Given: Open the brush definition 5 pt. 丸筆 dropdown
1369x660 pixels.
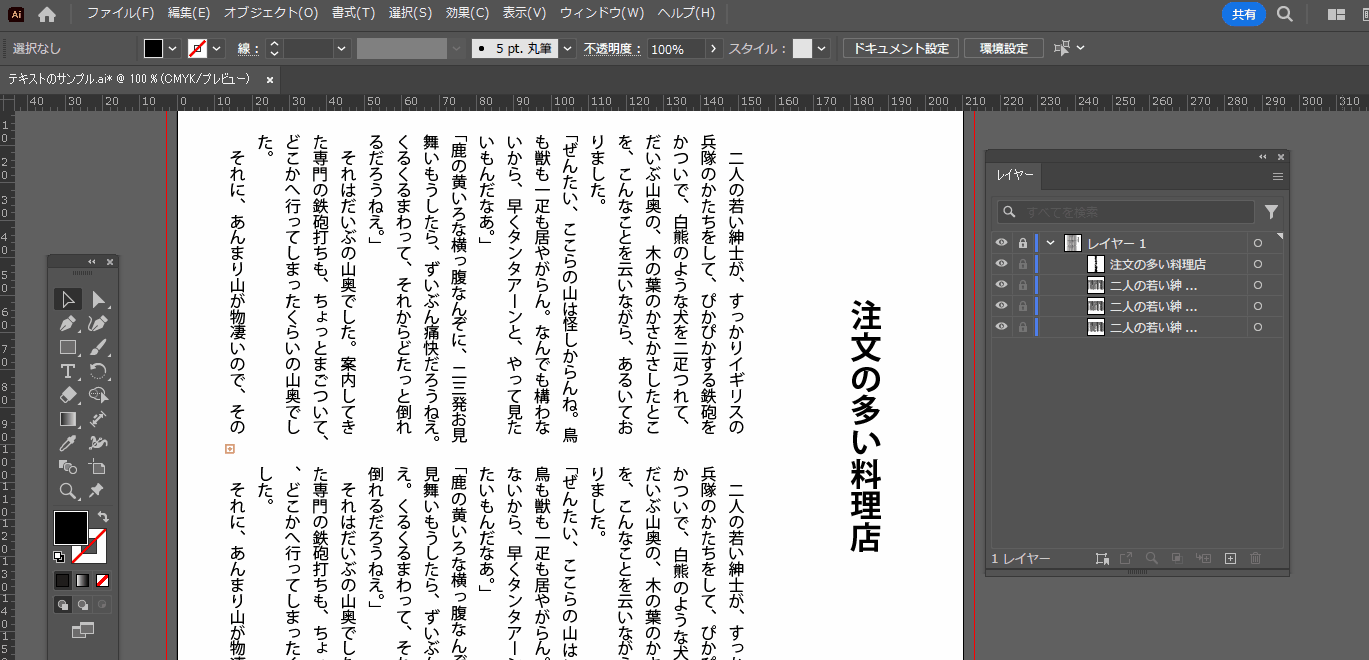Looking at the screenshot, I should [568, 49].
